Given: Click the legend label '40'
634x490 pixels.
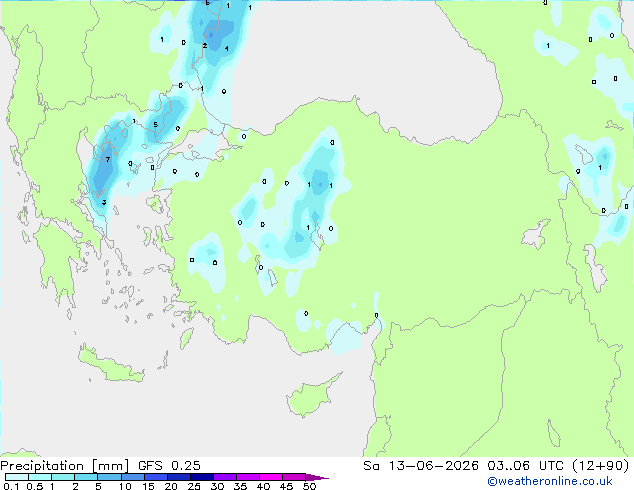Looking at the screenshot, I should tap(263, 486).
